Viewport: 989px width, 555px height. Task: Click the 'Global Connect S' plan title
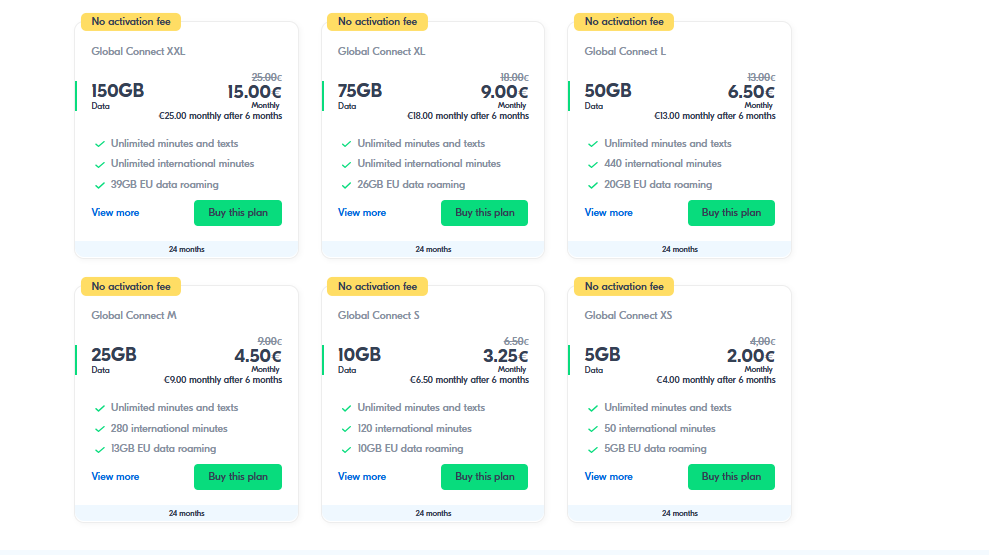(378, 315)
